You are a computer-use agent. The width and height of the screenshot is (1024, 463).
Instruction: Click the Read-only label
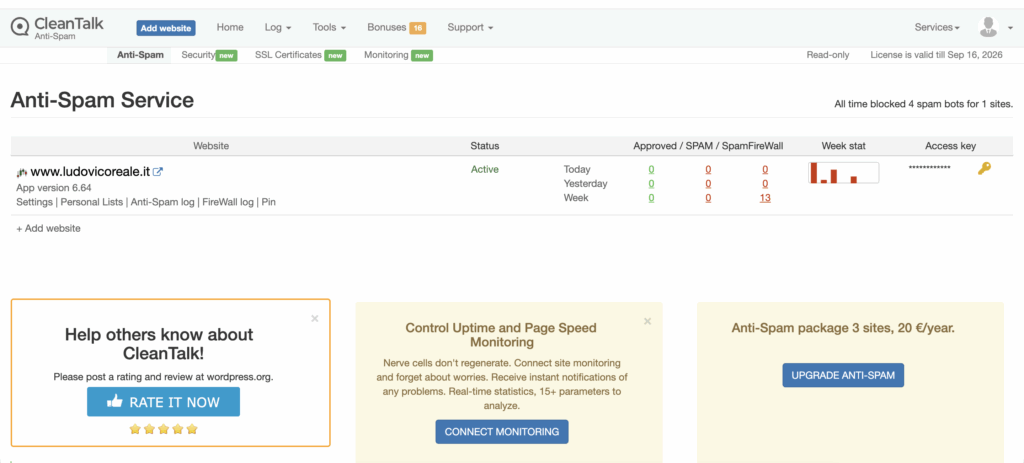828,55
